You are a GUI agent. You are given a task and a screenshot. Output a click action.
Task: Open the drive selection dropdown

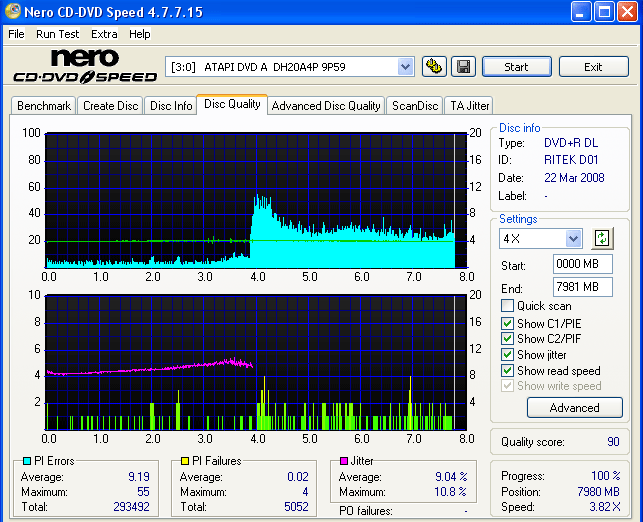click(405, 66)
